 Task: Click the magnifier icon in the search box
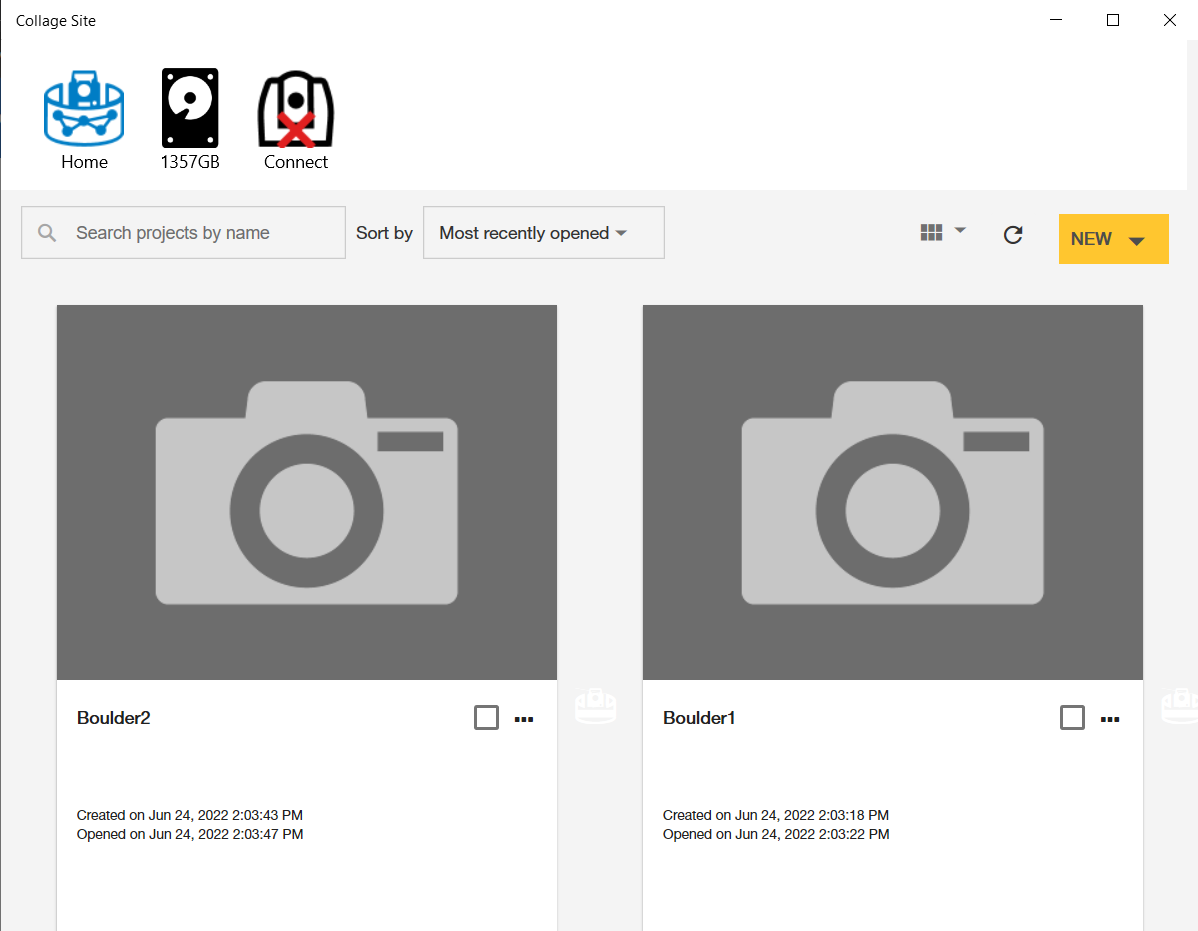click(47, 233)
